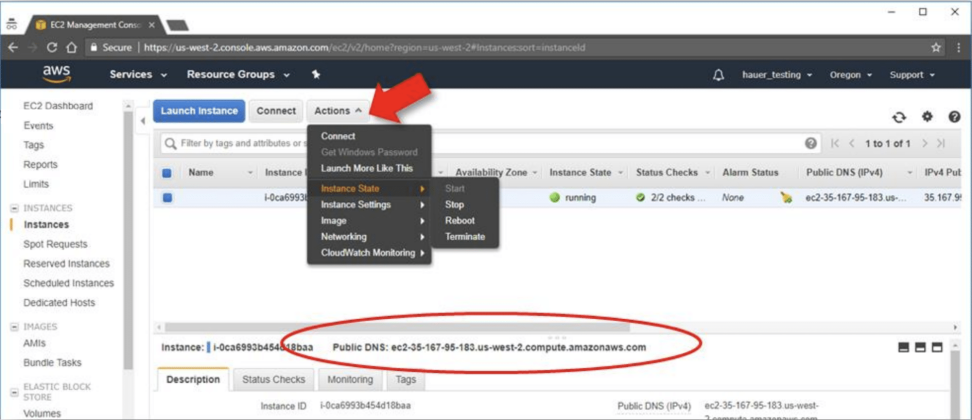The height and width of the screenshot is (420, 972).
Task: Go to next page of results
Action: pos(924,144)
